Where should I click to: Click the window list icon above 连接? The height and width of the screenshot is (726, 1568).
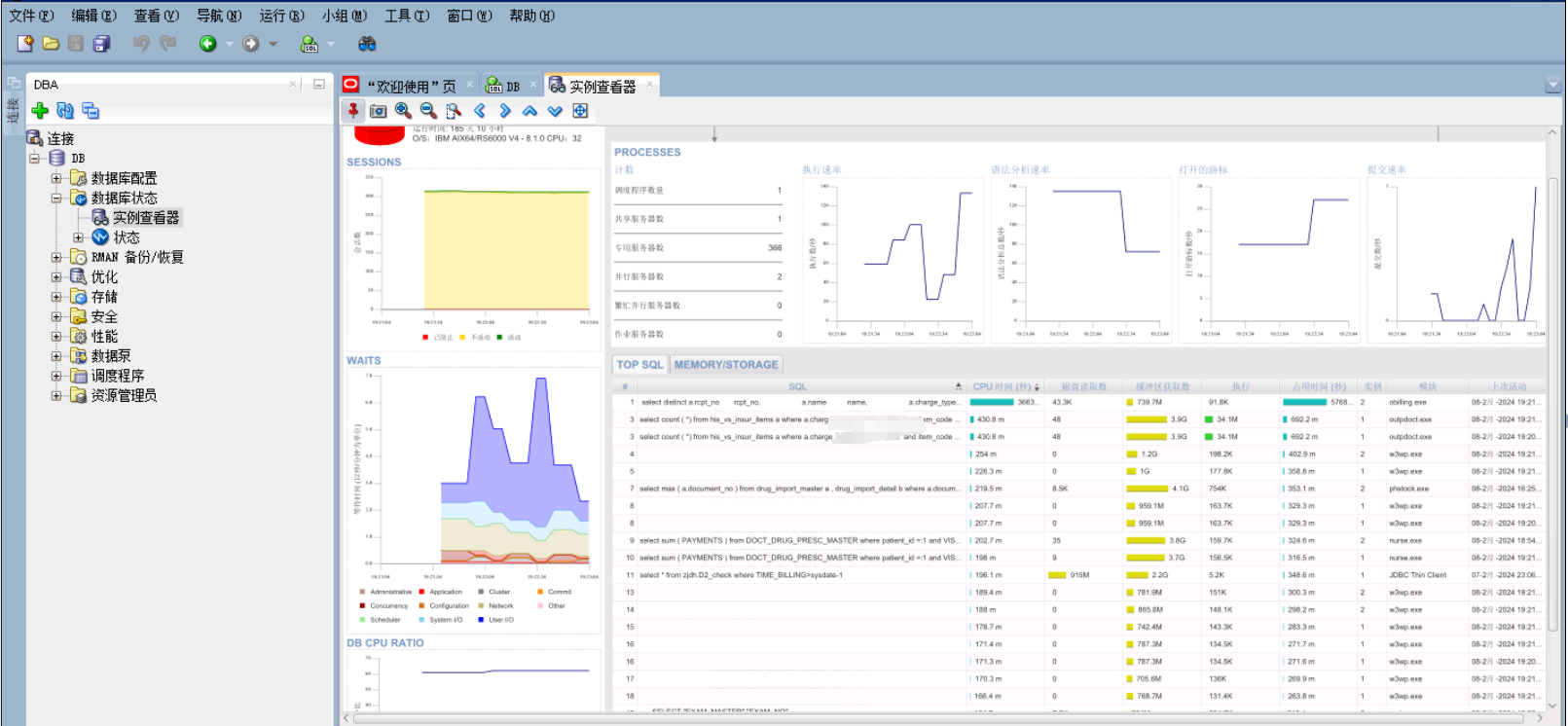[14, 83]
